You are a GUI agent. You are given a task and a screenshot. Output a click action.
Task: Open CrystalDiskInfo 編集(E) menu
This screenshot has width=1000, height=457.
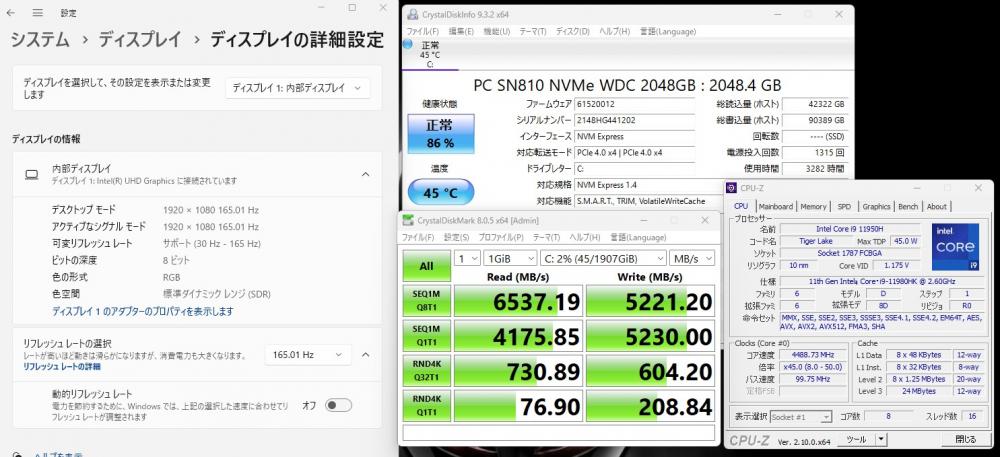[460, 31]
